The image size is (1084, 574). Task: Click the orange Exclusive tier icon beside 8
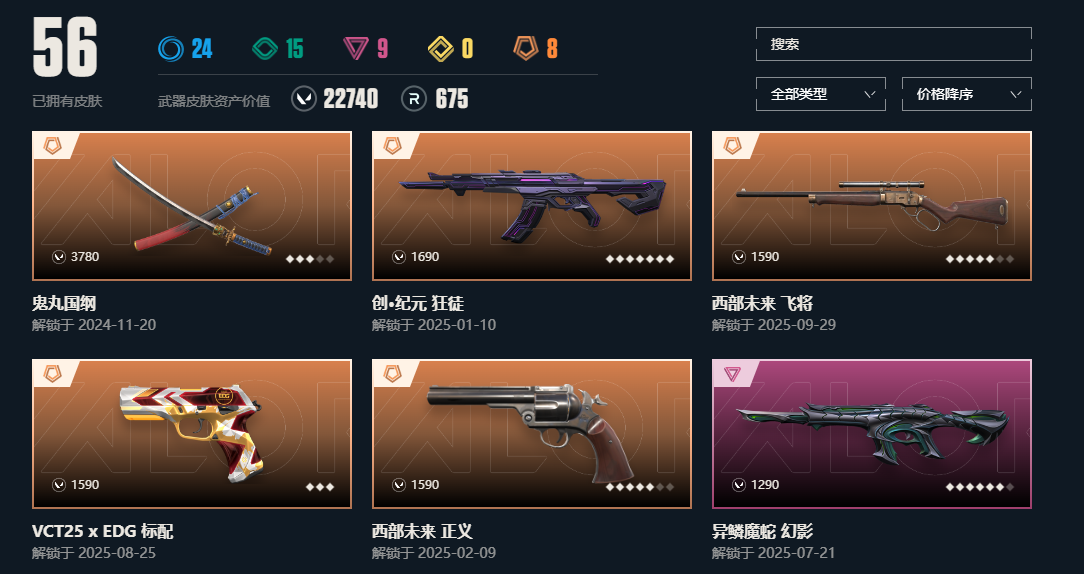(x=525, y=48)
